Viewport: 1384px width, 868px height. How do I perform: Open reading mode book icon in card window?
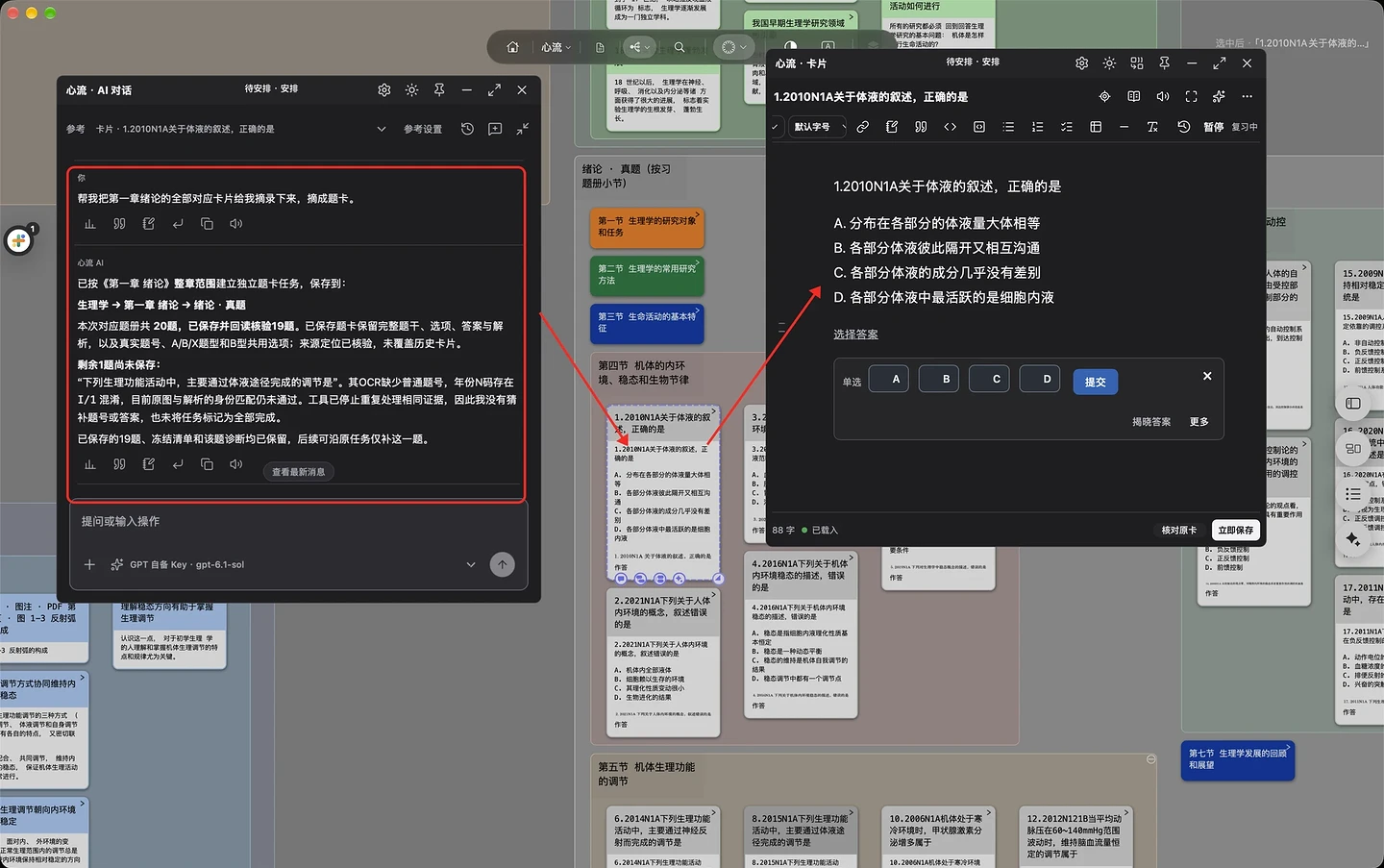[1133, 96]
